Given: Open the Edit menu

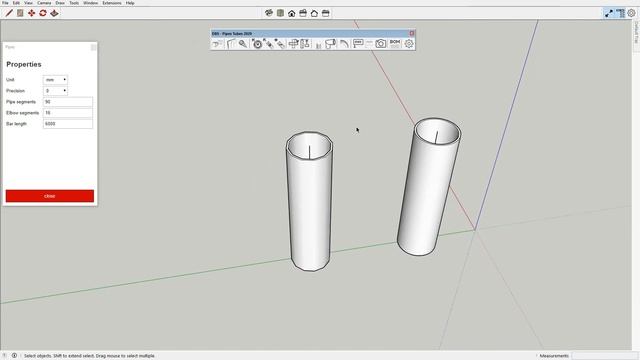Looking at the screenshot, I should point(16,3).
